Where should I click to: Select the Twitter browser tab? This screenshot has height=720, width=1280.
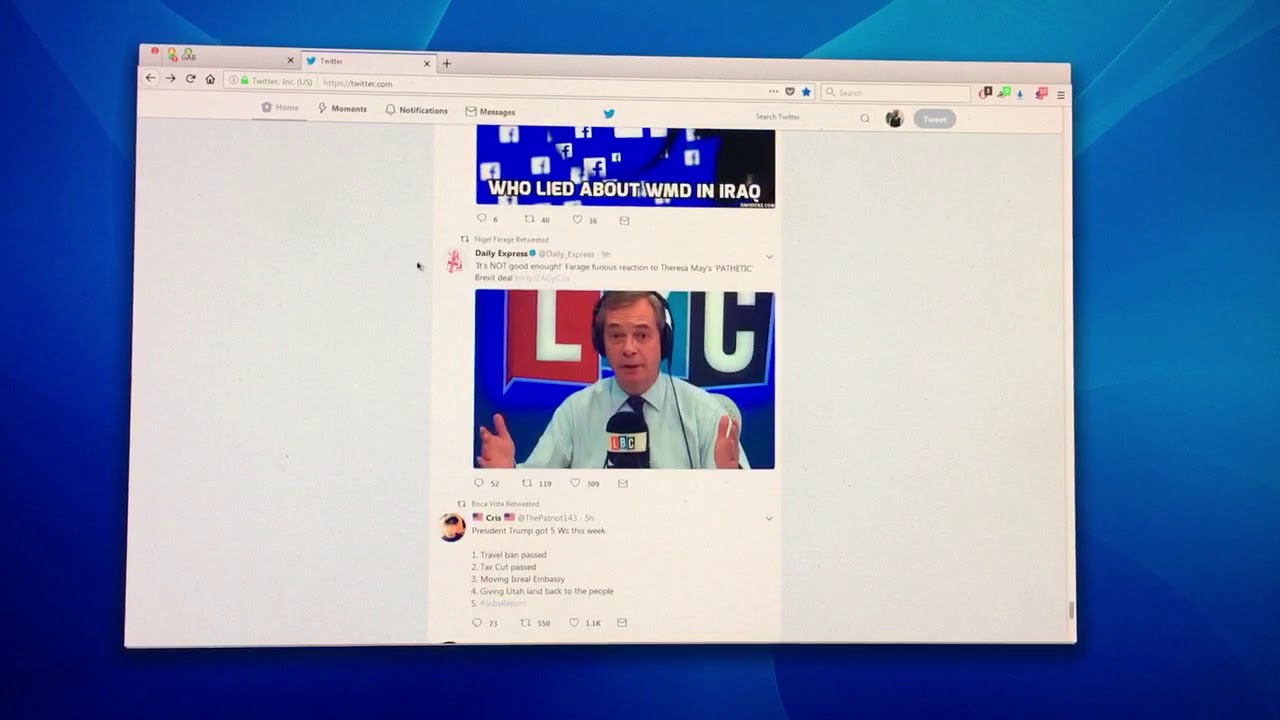click(x=368, y=61)
